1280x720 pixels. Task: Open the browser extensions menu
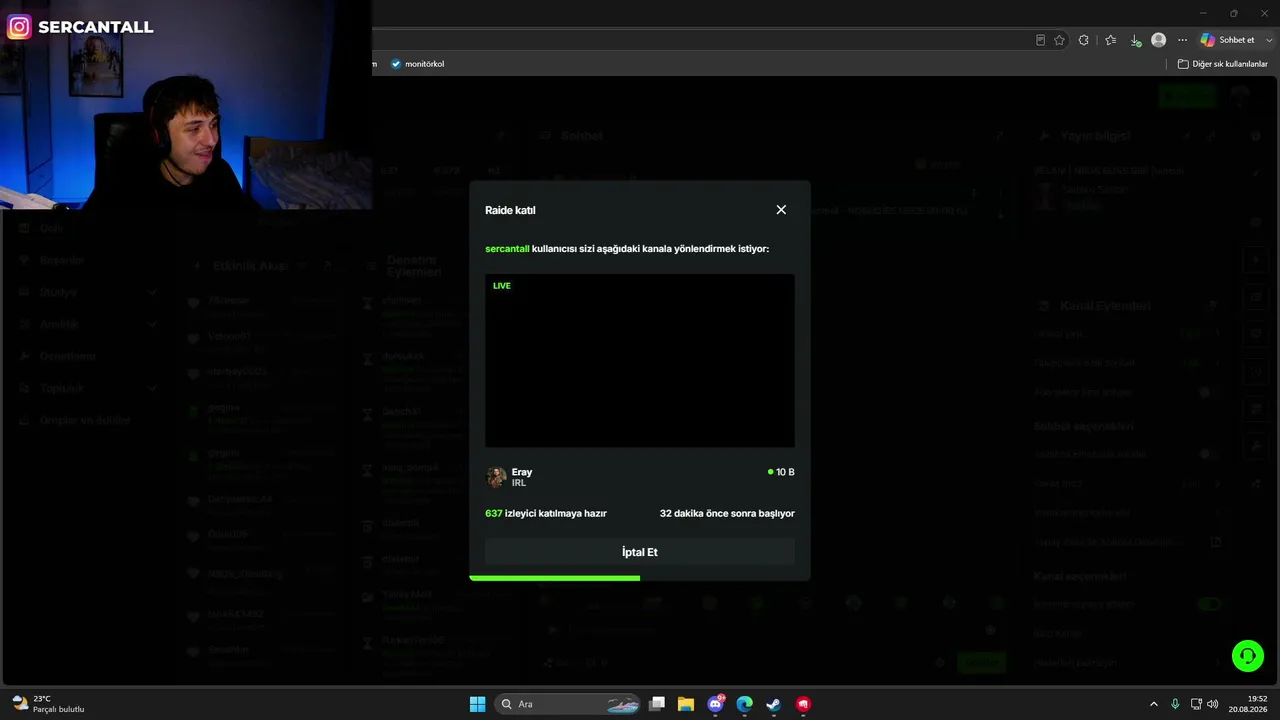(1083, 40)
